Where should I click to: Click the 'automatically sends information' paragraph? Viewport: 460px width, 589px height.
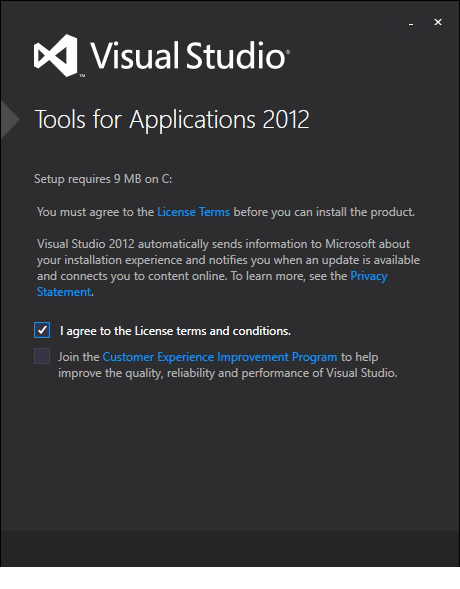[228, 268]
